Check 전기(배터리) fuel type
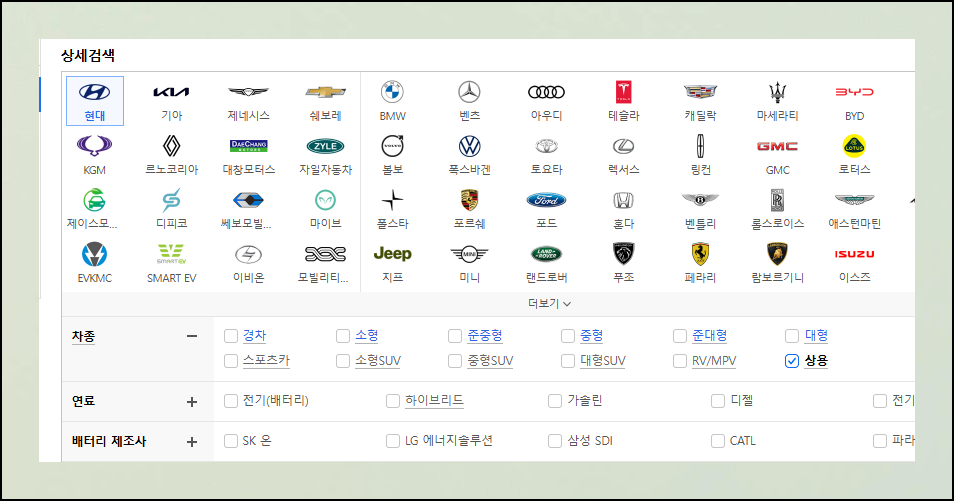954x501 pixels. point(231,401)
